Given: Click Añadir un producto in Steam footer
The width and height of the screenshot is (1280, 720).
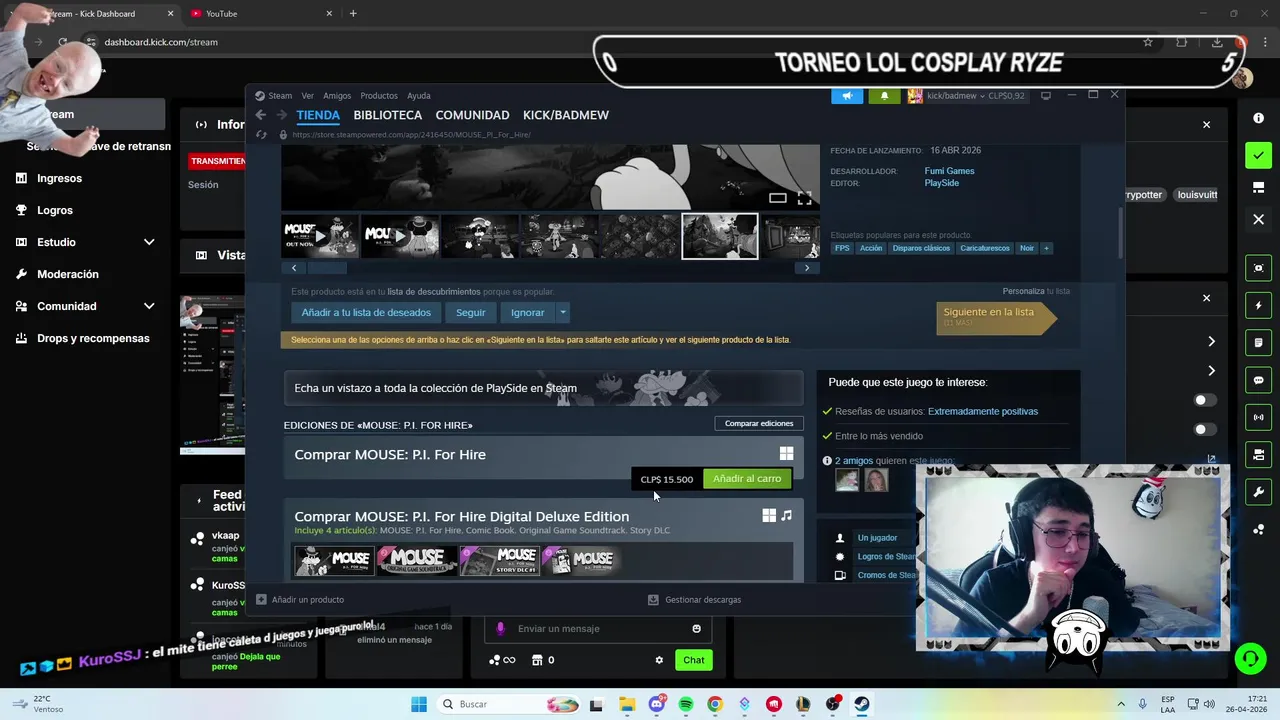Looking at the screenshot, I should [300, 600].
